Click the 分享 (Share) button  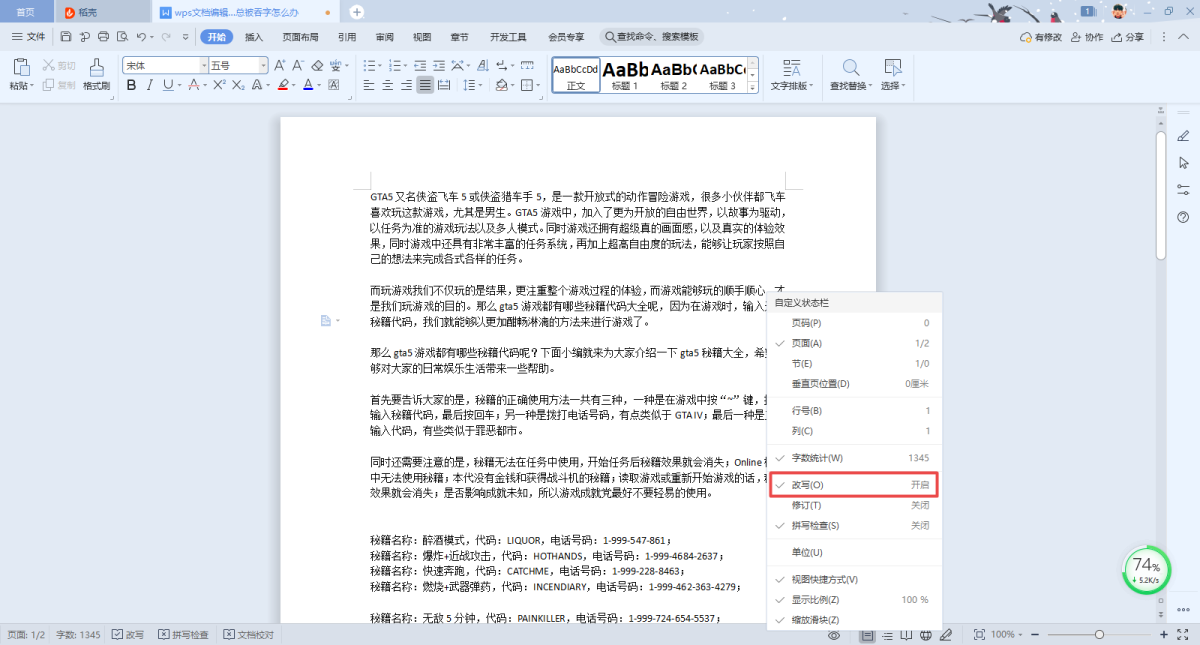[x=1128, y=37]
